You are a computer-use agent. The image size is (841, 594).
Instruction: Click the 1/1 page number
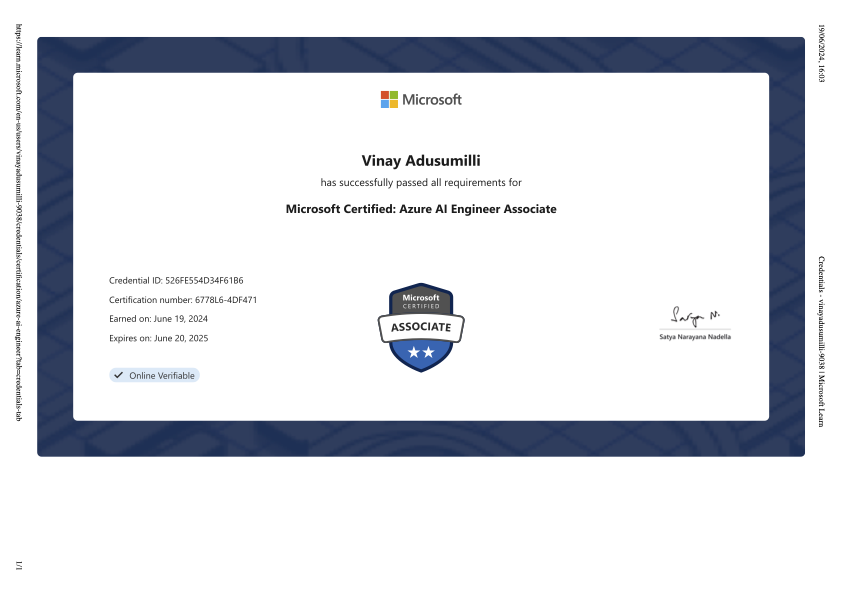18,566
